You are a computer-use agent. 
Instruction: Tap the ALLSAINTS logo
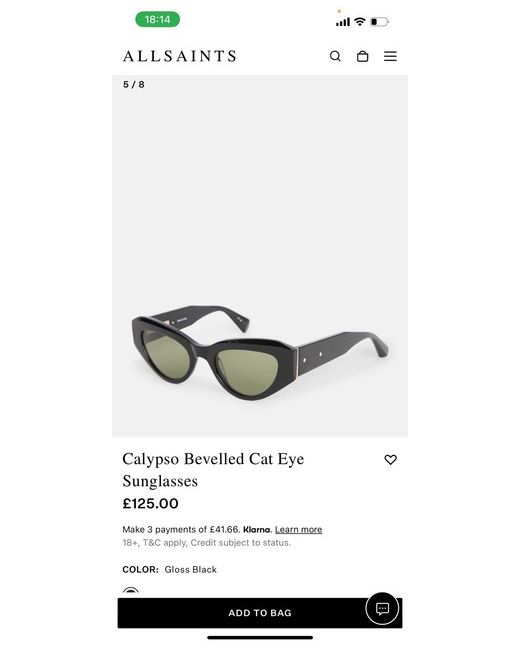point(180,56)
